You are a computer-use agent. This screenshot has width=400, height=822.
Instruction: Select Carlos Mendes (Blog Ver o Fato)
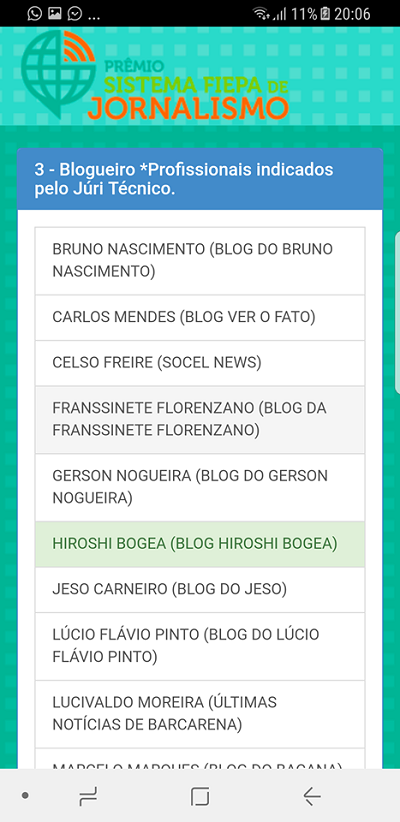point(200,318)
